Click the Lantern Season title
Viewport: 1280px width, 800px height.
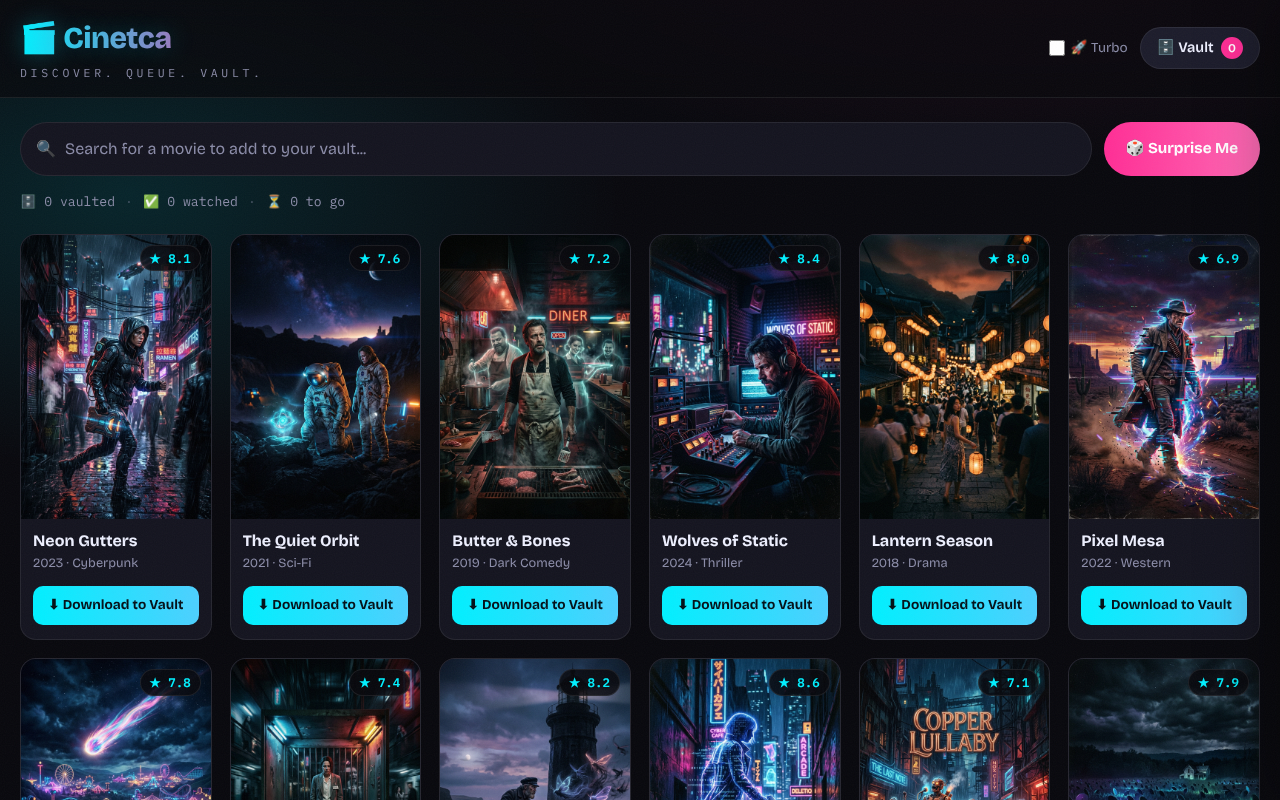click(932, 541)
